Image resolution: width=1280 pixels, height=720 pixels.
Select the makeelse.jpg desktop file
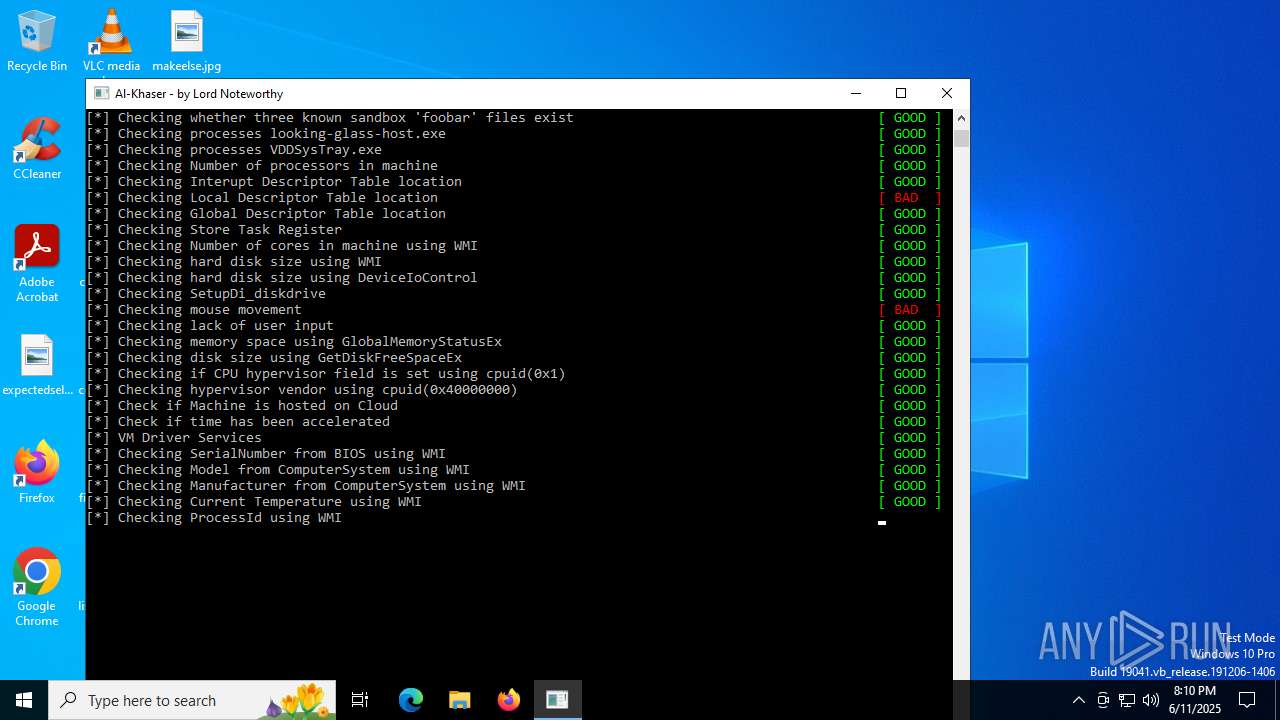click(x=186, y=41)
